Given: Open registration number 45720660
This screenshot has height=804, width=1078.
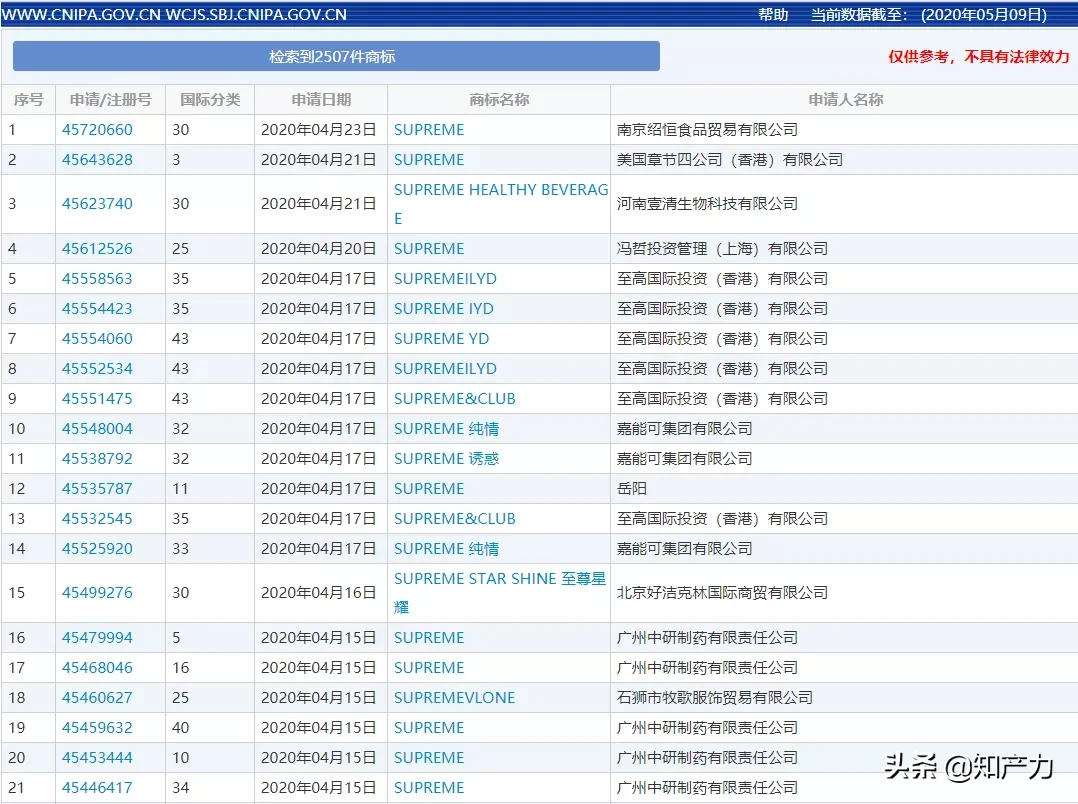Looking at the screenshot, I should coord(97,129).
